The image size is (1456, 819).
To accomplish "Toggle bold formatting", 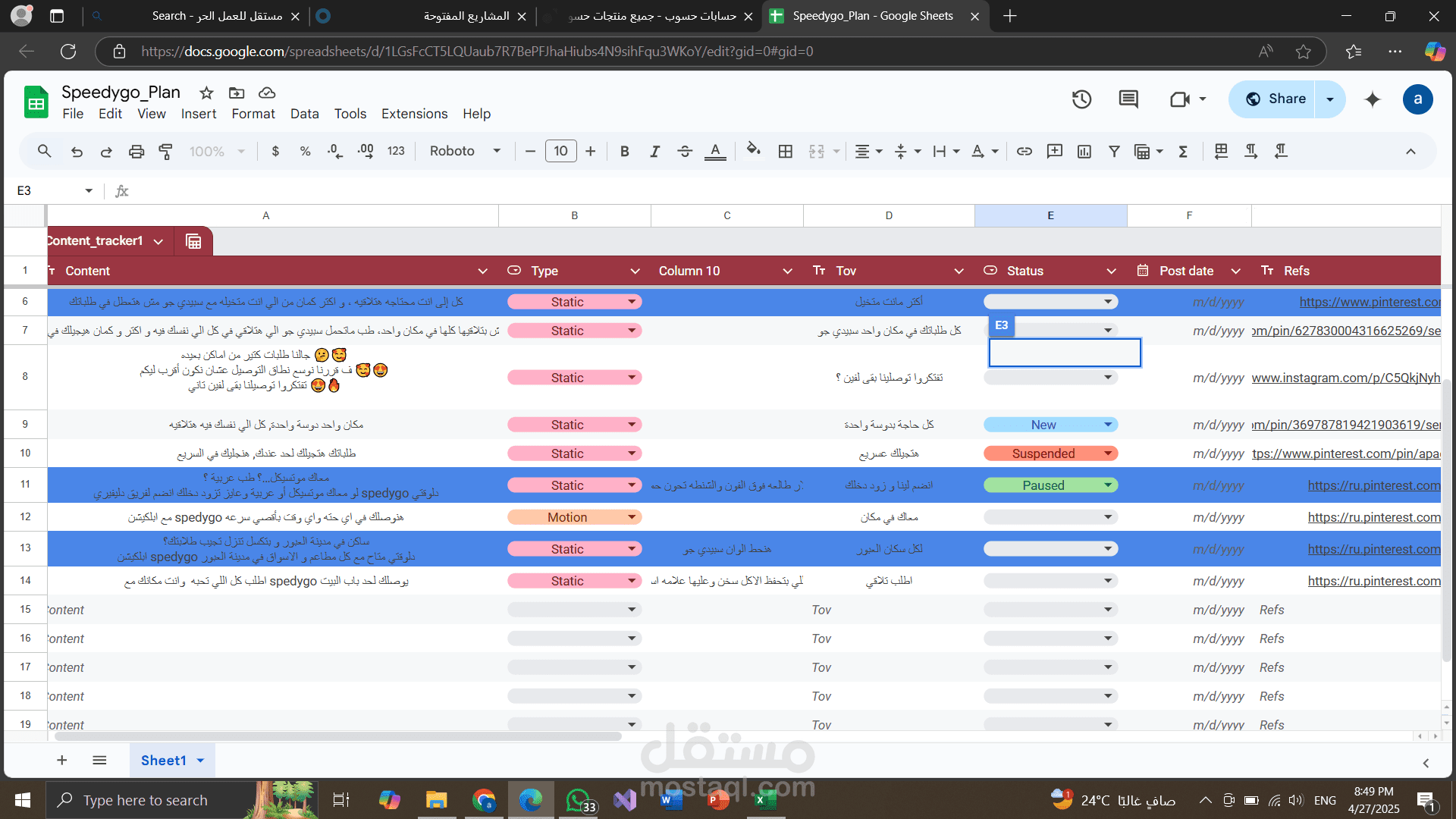I will click(x=624, y=151).
